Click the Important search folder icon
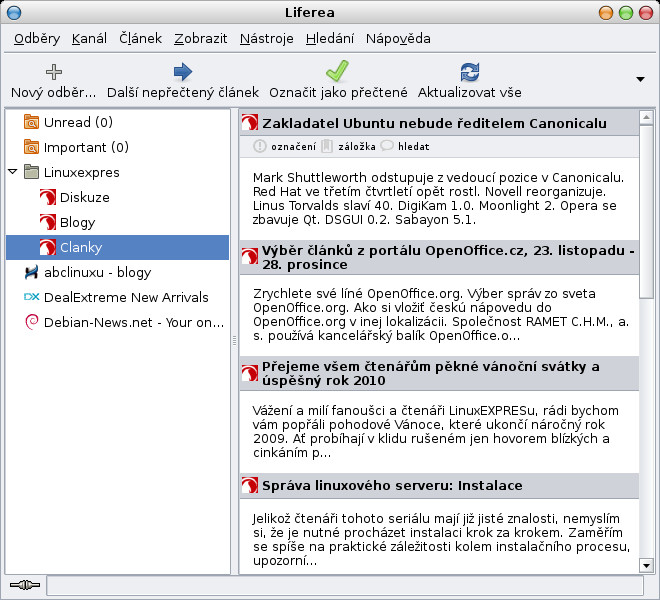 coord(32,147)
